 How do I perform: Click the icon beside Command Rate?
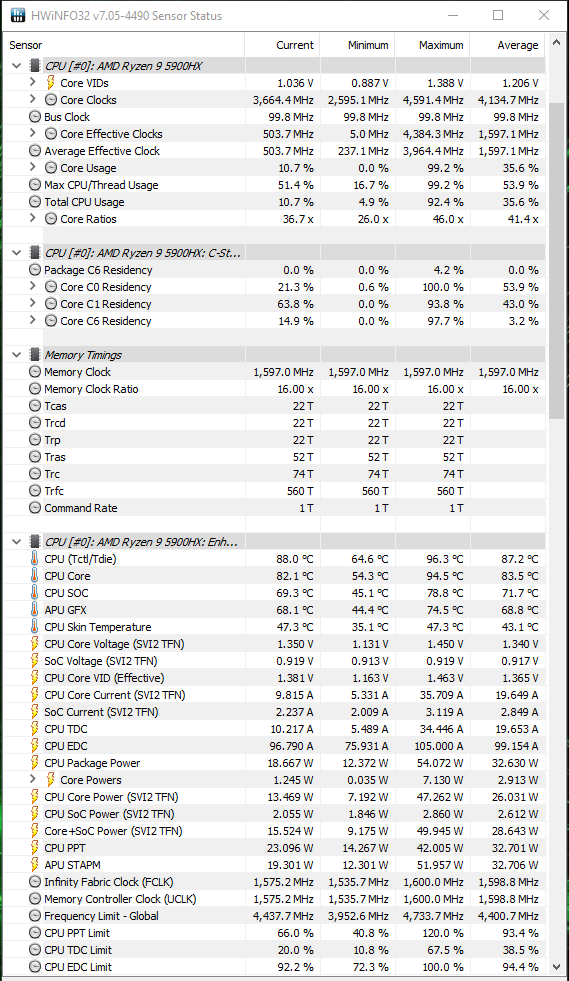35,507
